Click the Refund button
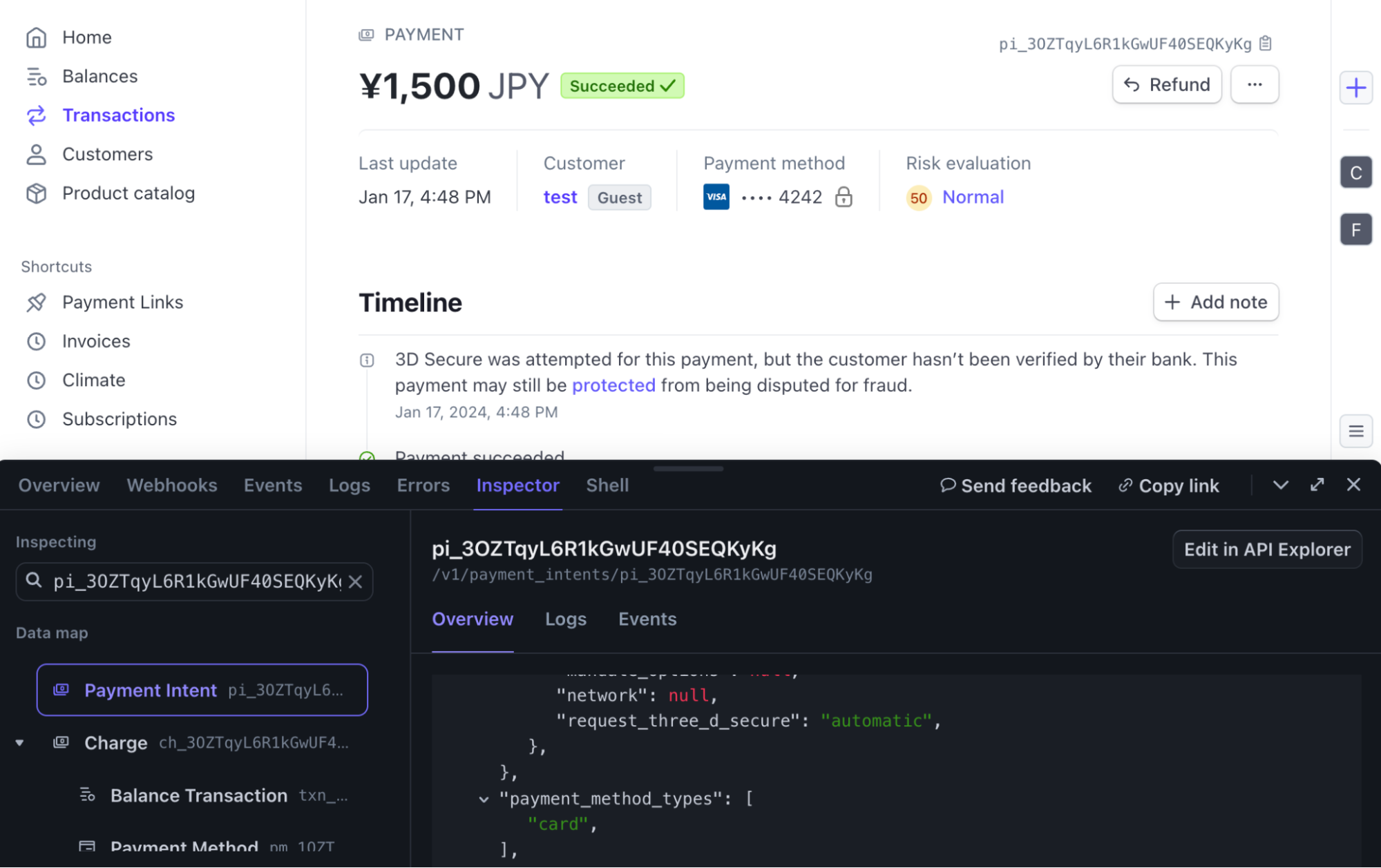 pyautogui.click(x=1166, y=84)
